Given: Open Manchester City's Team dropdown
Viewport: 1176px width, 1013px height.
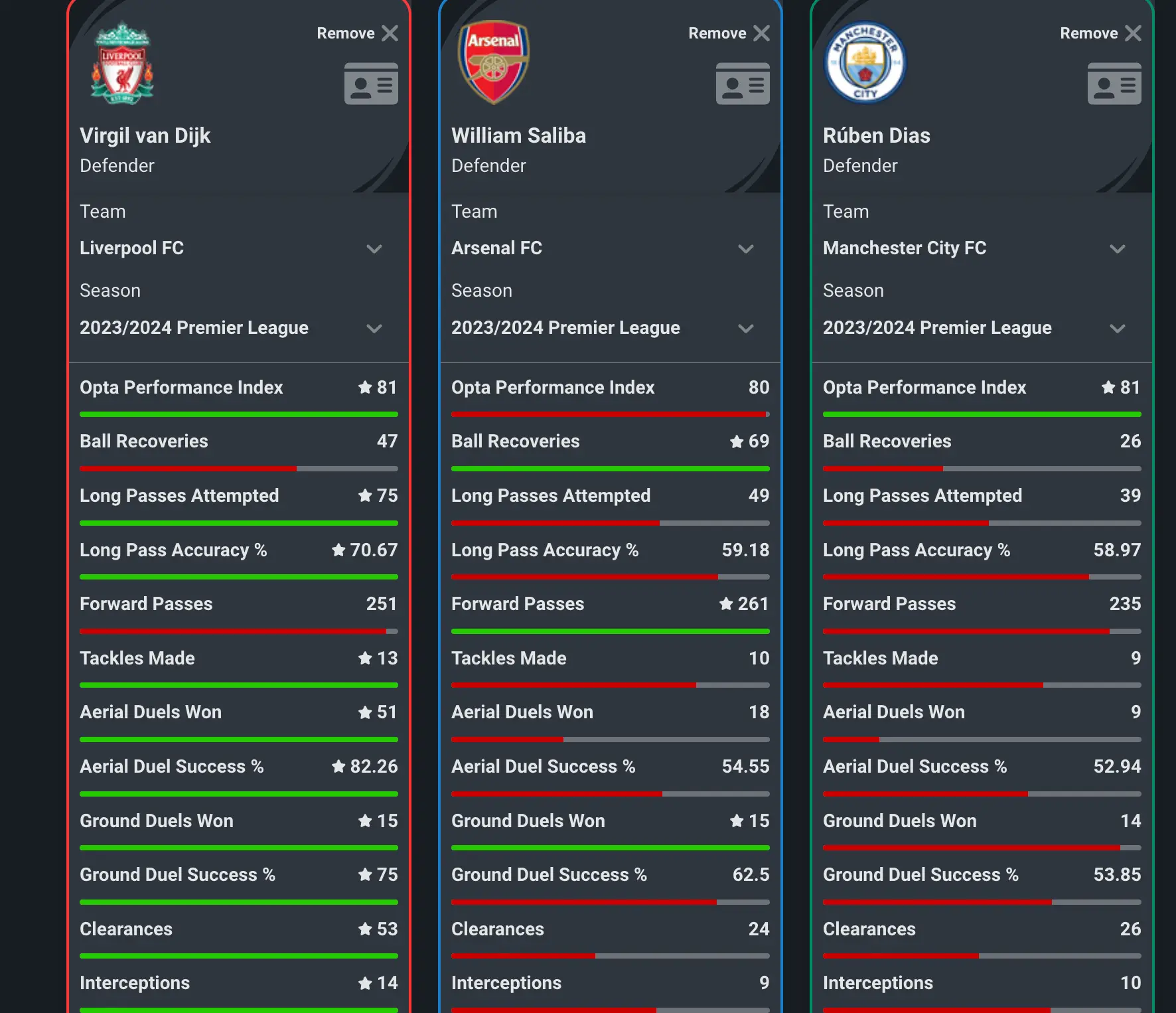Looking at the screenshot, I should click(1118, 250).
